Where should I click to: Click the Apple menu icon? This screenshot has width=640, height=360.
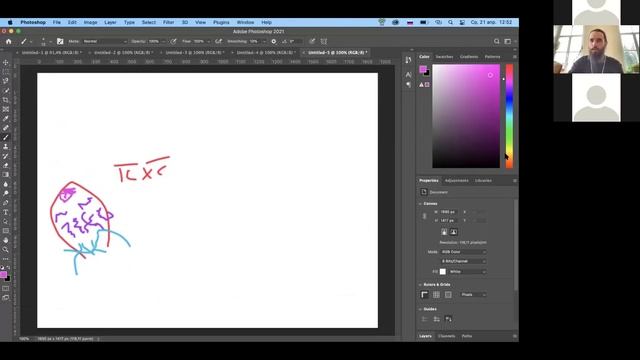(x=10, y=22)
